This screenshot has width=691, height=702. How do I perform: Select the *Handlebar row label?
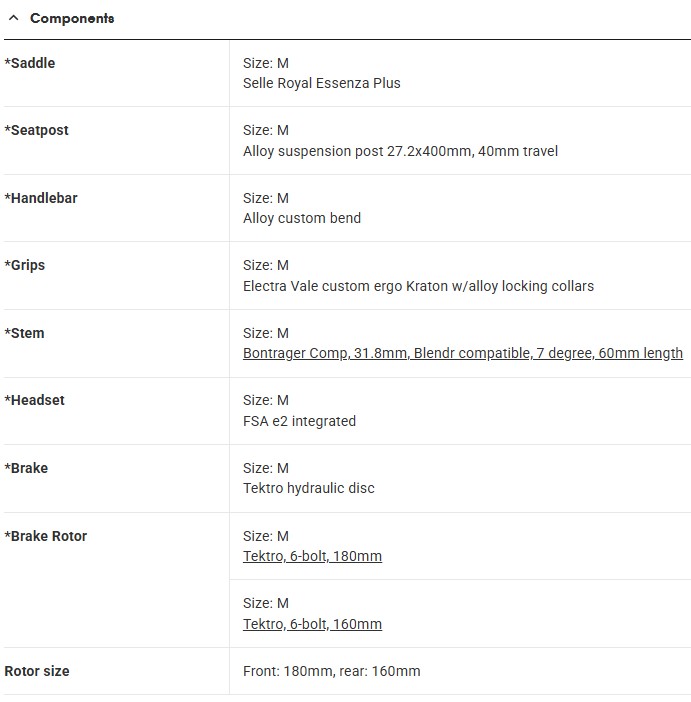point(41,198)
